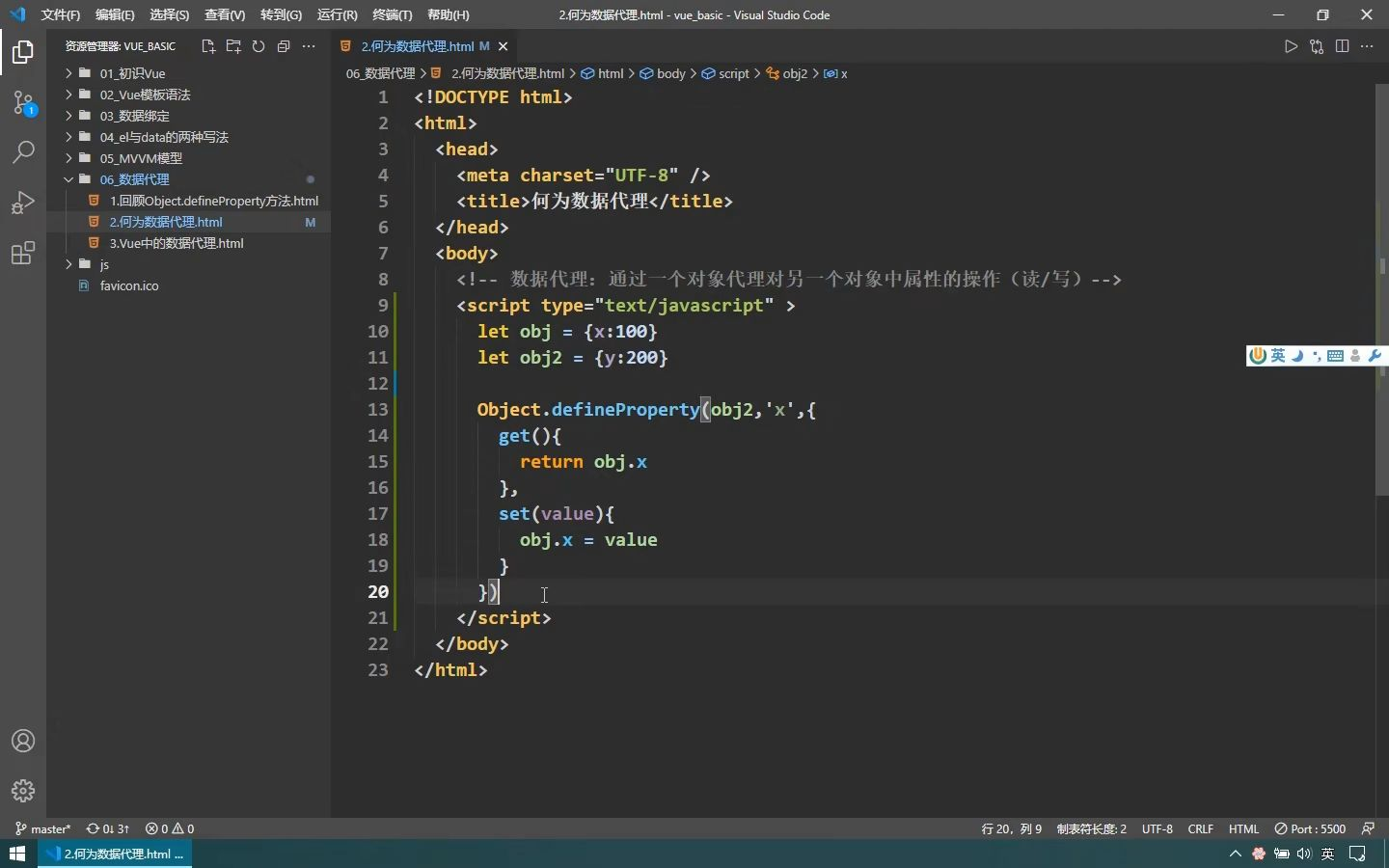Viewport: 1389px width, 868px height.
Task: Synchronize changes in the status bar
Action: (x=108, y=828)
